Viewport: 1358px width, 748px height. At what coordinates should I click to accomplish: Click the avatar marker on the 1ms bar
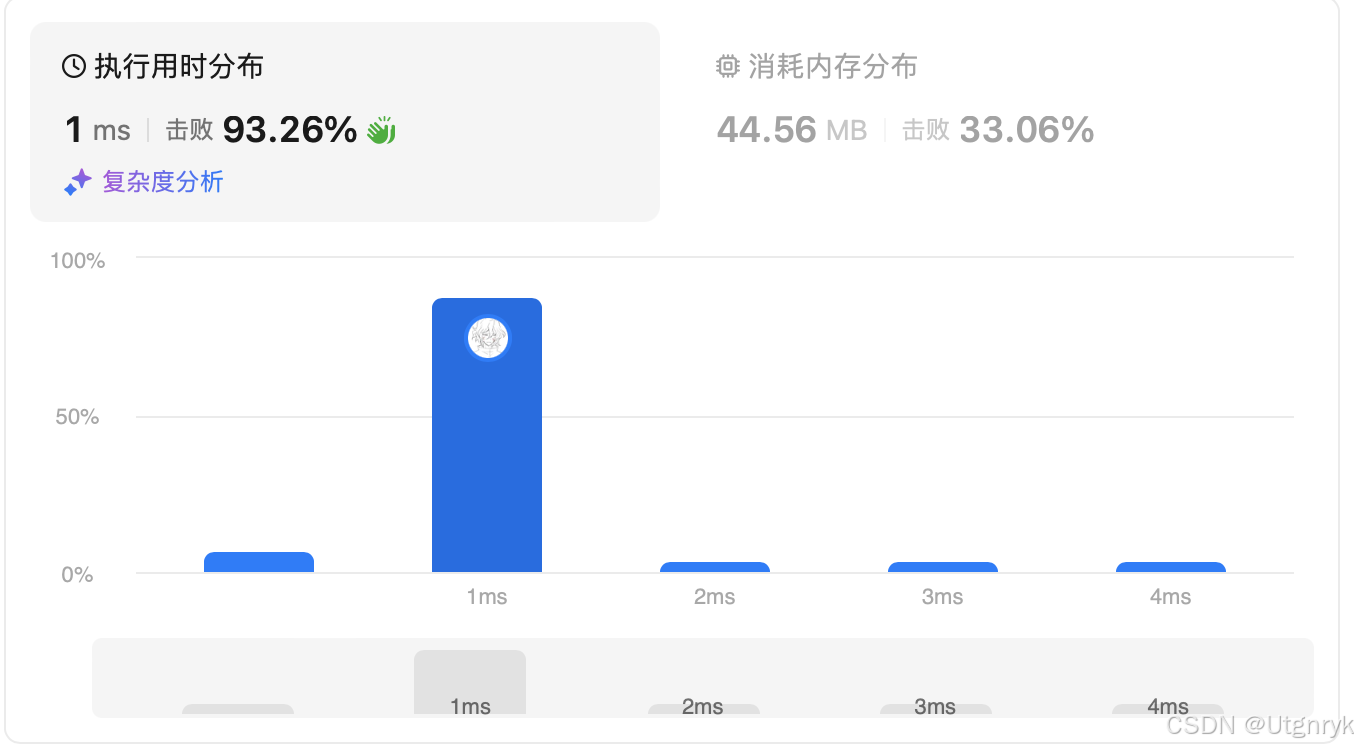point(488,338)
